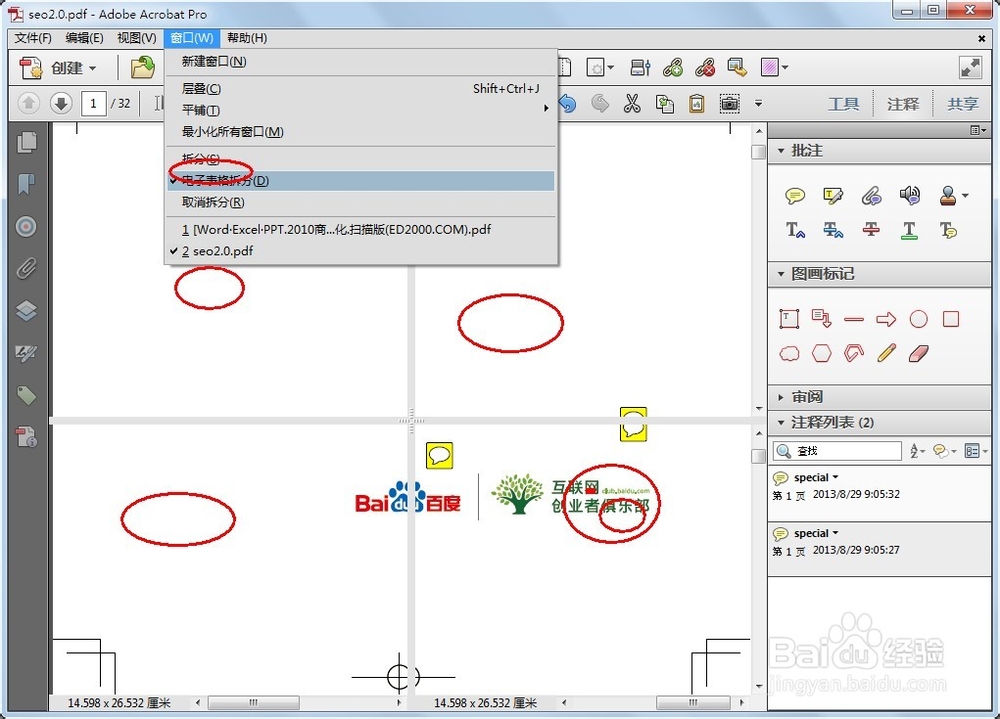Viewport: 1000px width, 719px height.
Task: Click the Undo arrow icon
Action: click(567, 103)
